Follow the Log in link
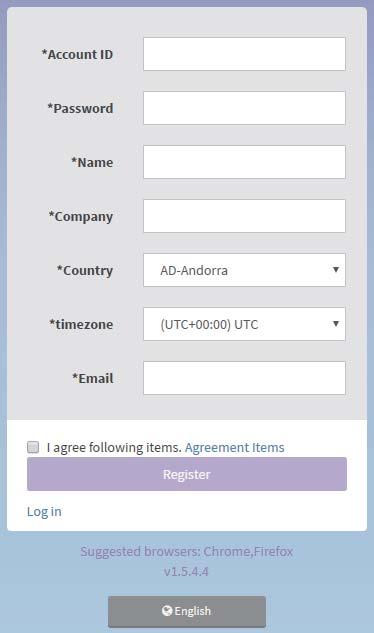Image resolution: width=374 pixels, height=633 pixels. coord(44,511)
